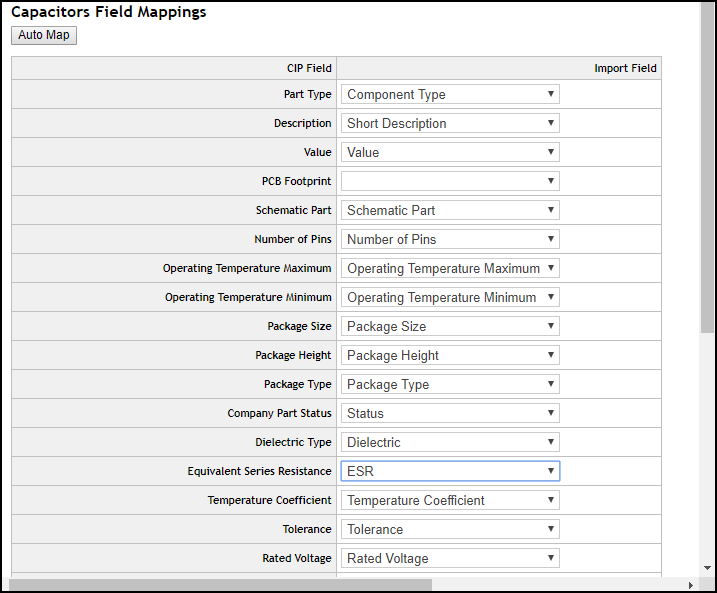Open the Temperature Coefficient import dropdown
The width and height of the screenshot is (717, 593).
coord(450,500)
